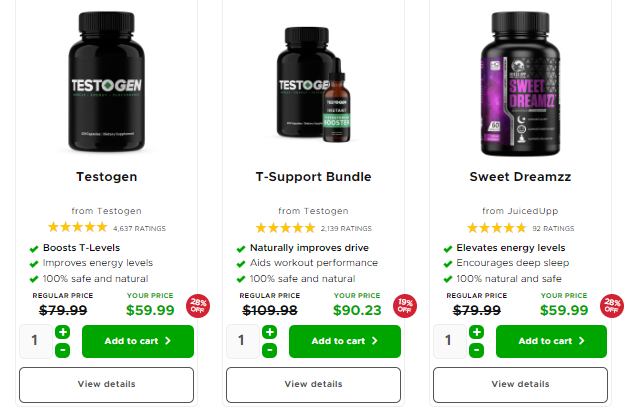Open the Sweet Dreamzz bottle image

click(x=520, y=83)
